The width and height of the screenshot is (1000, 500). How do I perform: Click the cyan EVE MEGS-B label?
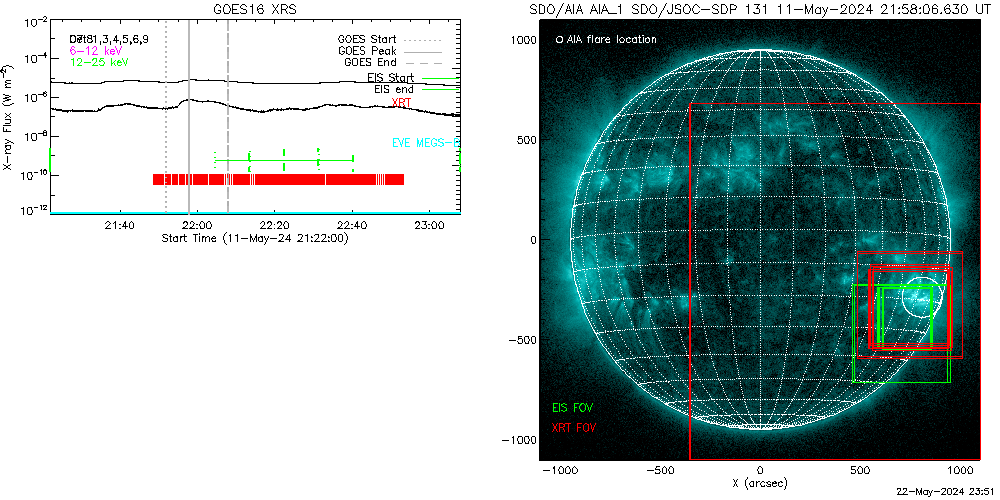point(425,143)
